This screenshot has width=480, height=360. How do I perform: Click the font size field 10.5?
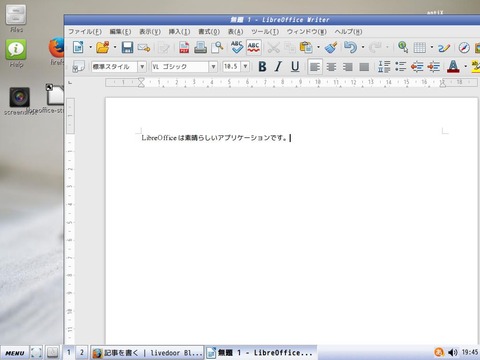click(232, 67)
